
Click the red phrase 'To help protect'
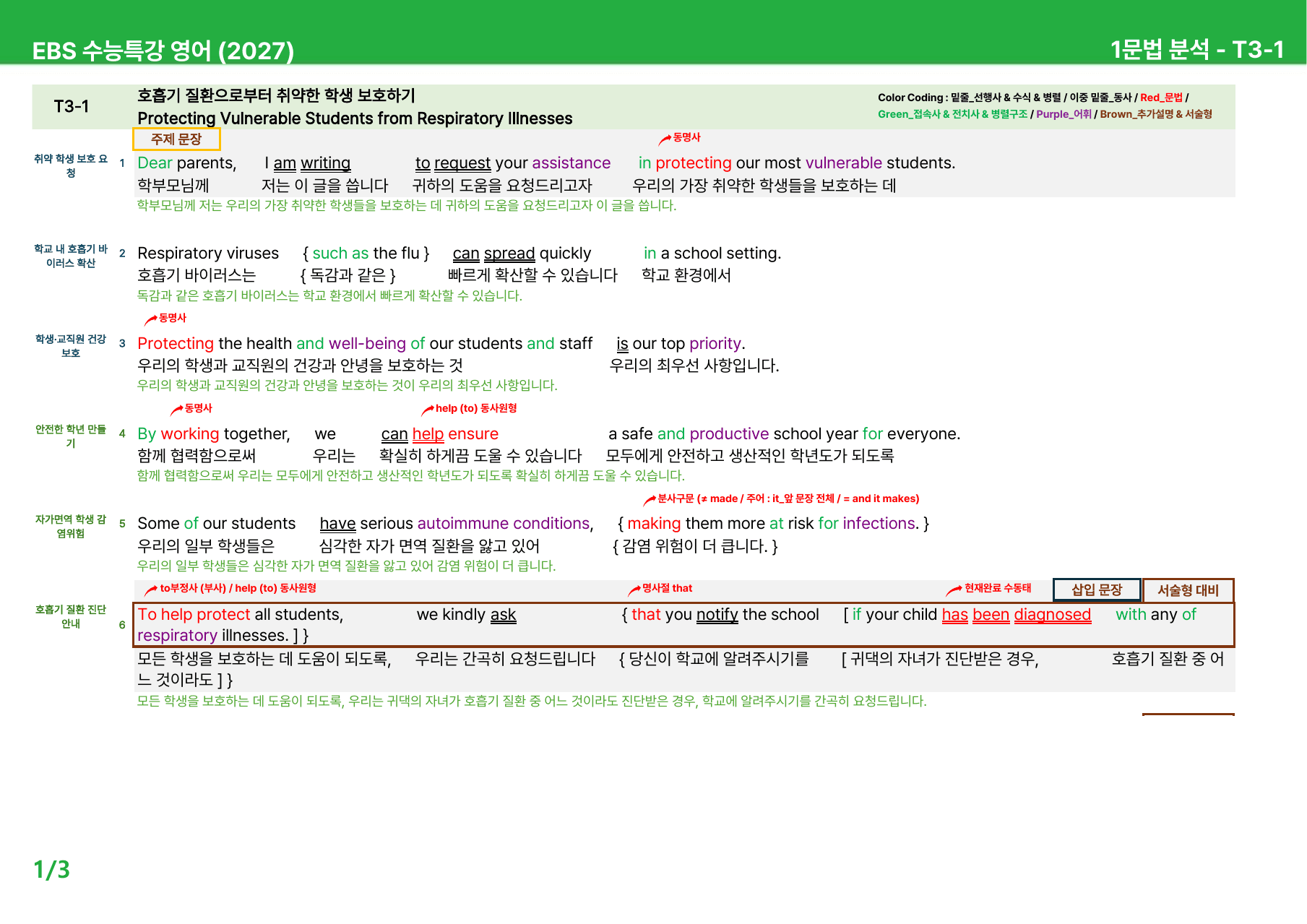point(194,615)
